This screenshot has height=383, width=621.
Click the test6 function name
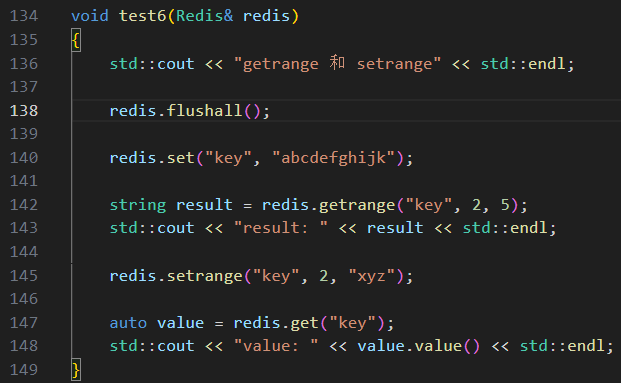142,16
